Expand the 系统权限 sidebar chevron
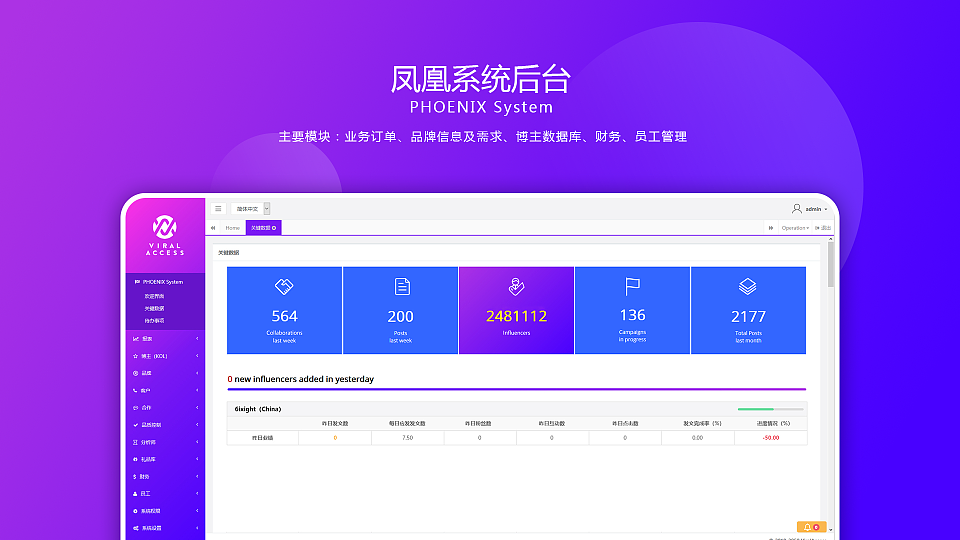 (x=197, y=511)
